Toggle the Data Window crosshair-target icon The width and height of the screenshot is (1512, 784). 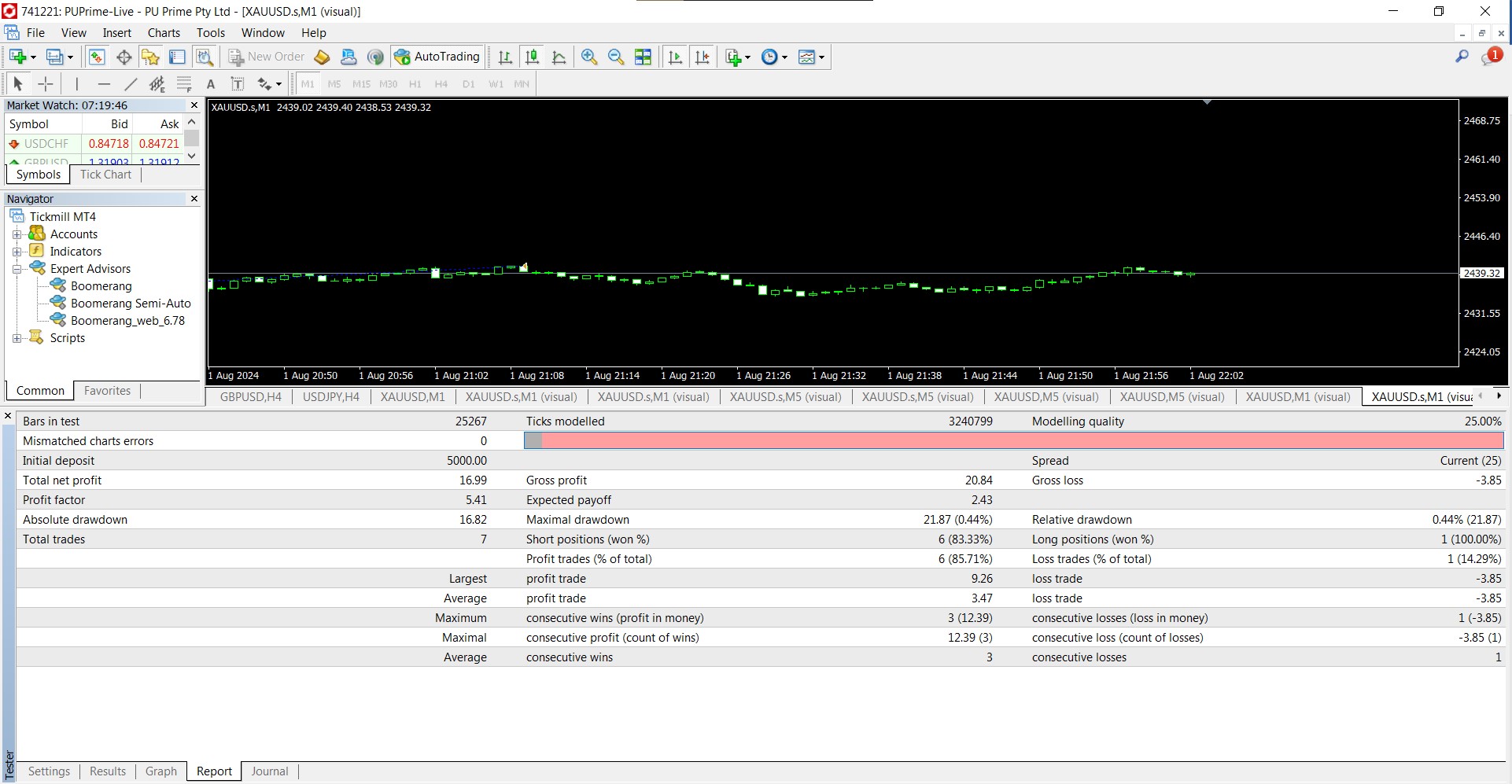tap(124, 57)
